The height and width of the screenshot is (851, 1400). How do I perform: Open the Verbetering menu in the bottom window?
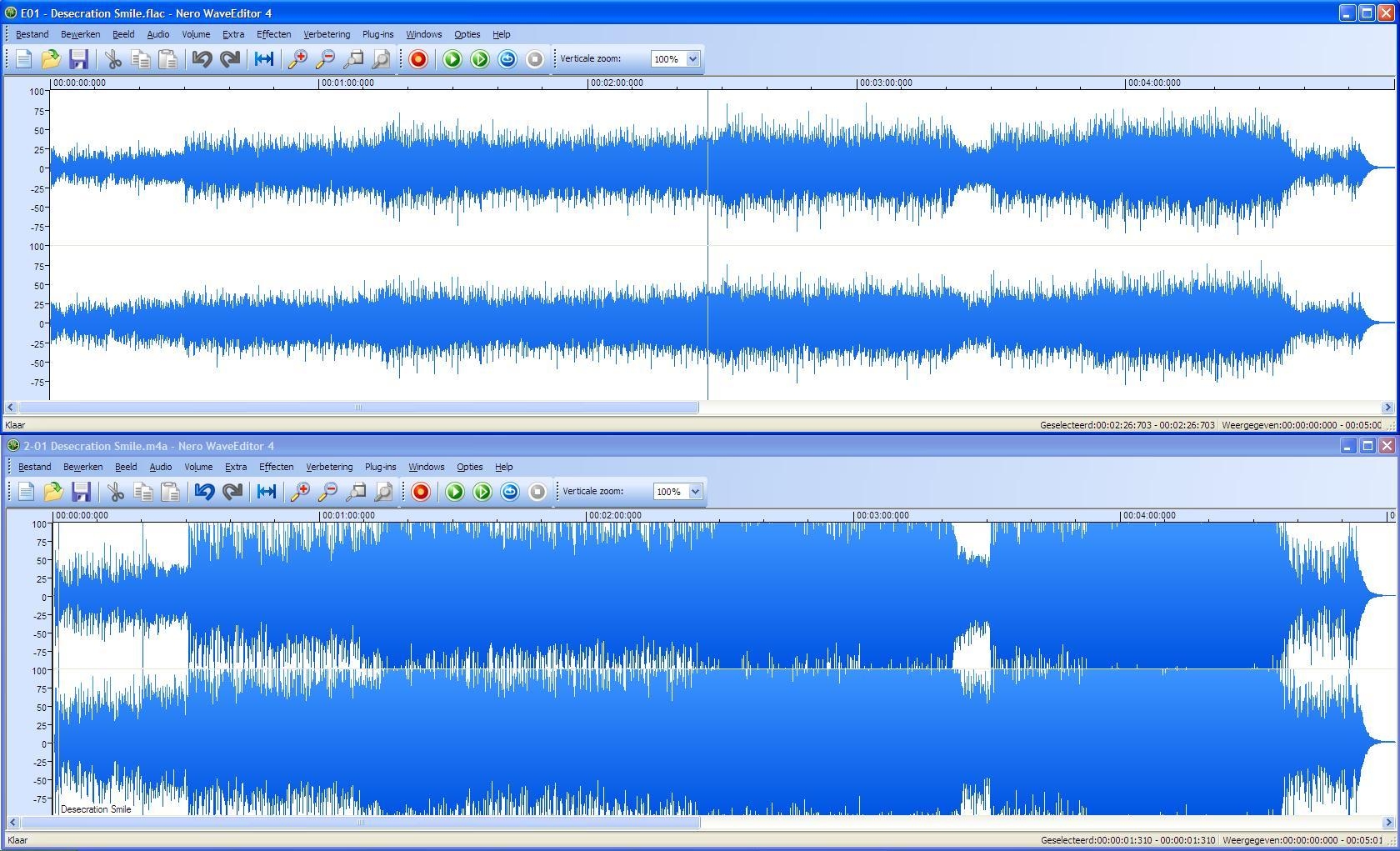tap(328, 467)
